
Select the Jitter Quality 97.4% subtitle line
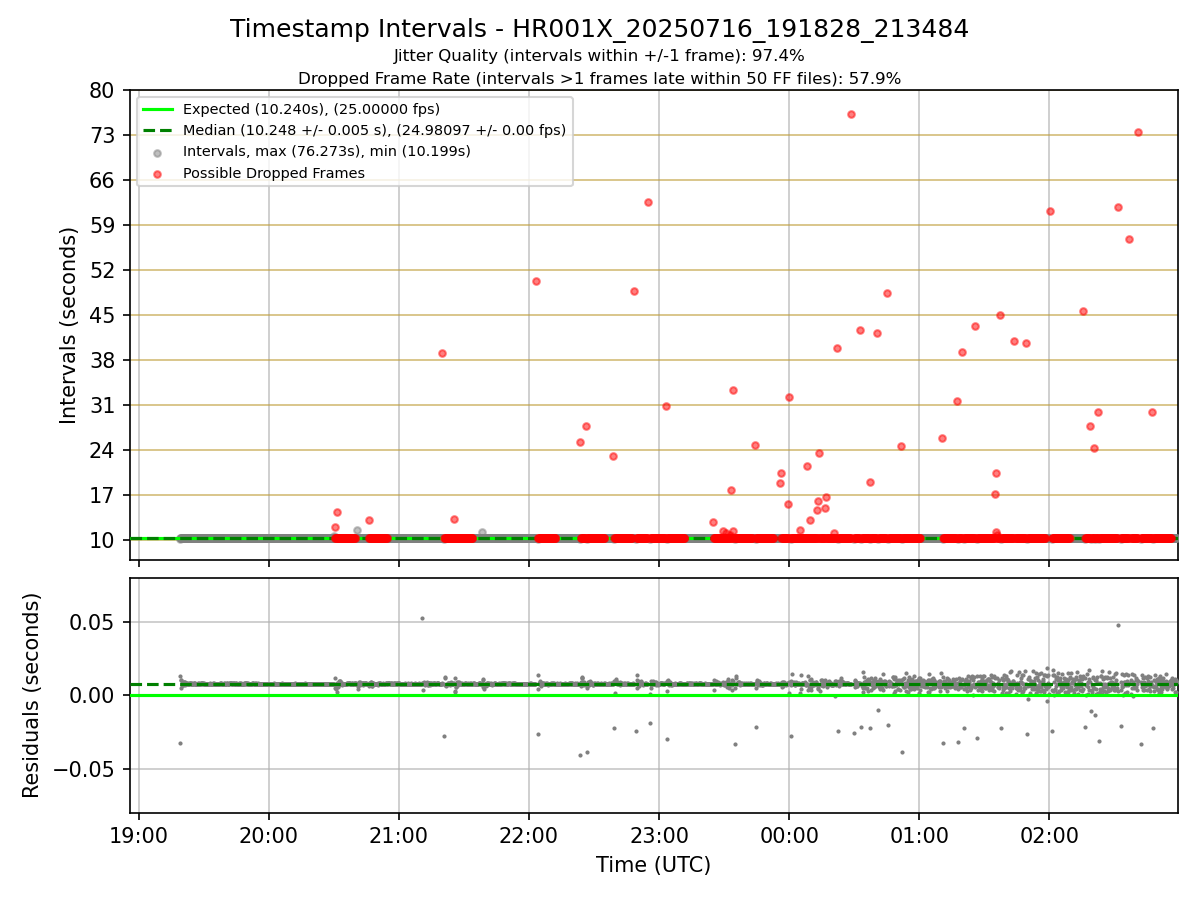pos(599,56)
